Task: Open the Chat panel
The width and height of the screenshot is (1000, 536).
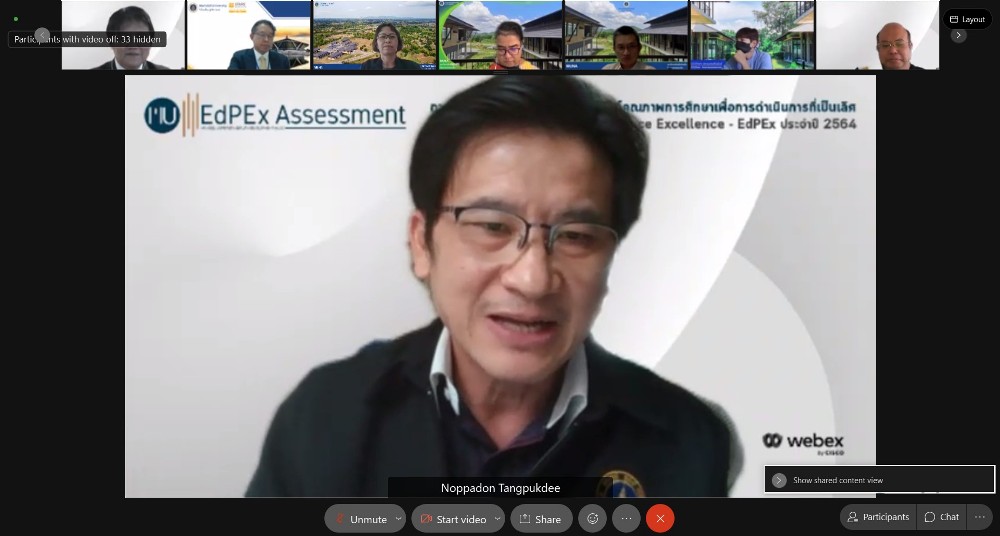Action: coord(941,517)
